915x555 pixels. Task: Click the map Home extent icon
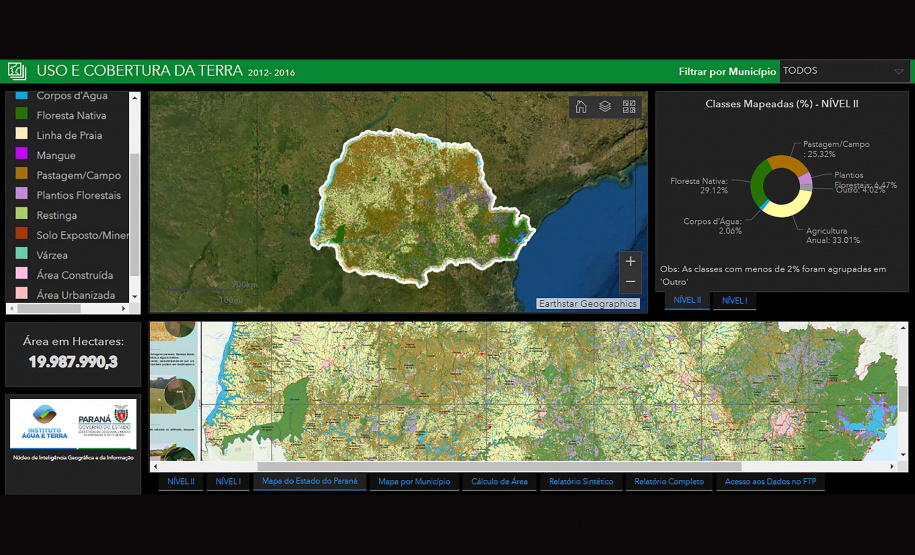coord(581,107)
